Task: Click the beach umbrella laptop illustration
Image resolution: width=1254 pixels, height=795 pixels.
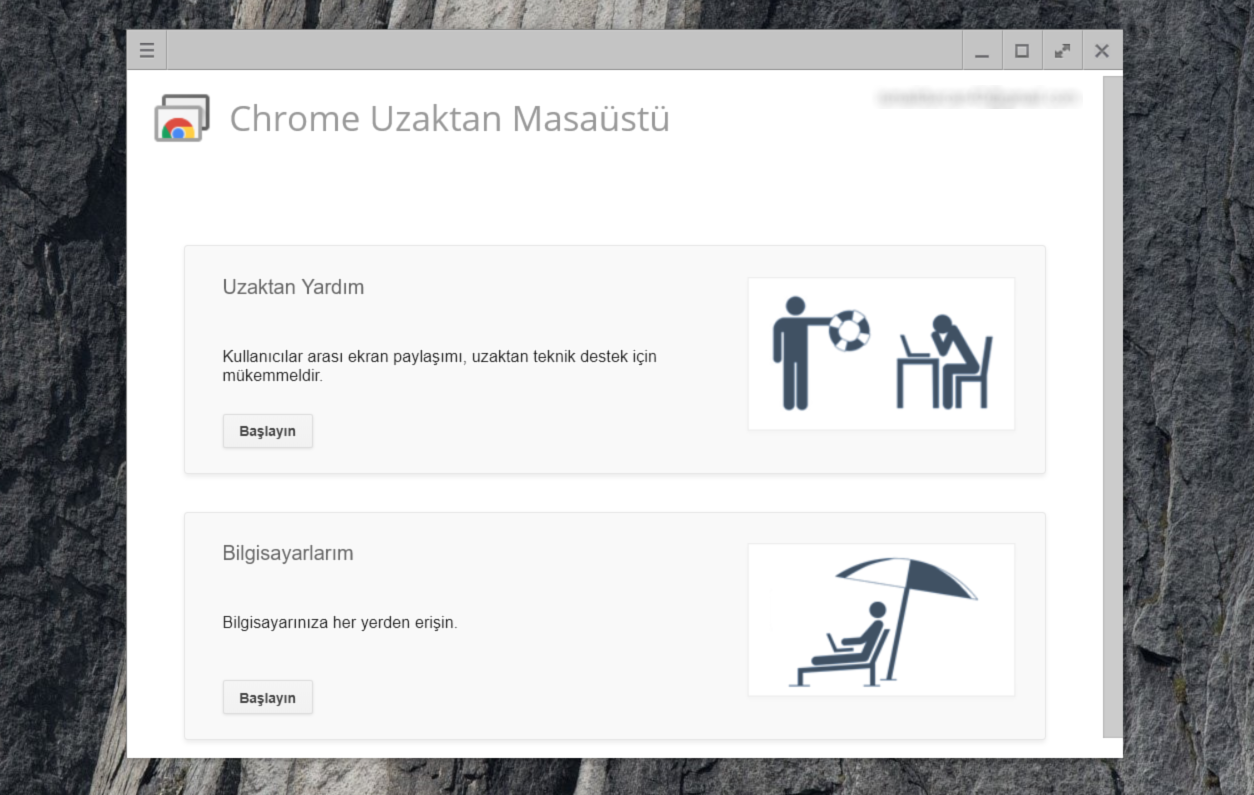Action: [x=881, y=620]
